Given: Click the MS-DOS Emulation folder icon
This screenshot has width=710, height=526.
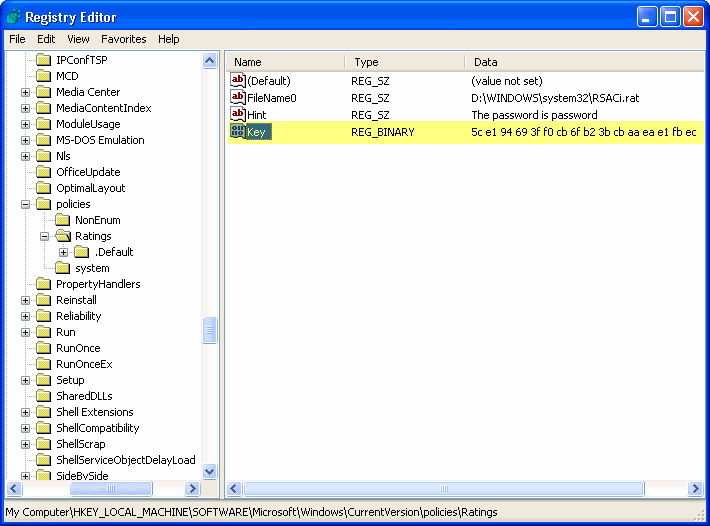Looking at the screenshot, I should point(43,140).
